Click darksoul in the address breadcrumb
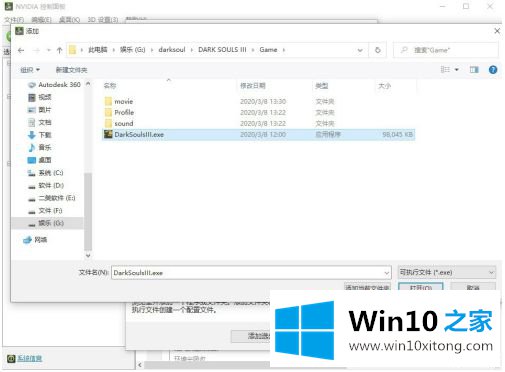This screenshot has height=372, width=505. (x=172, y=50)
